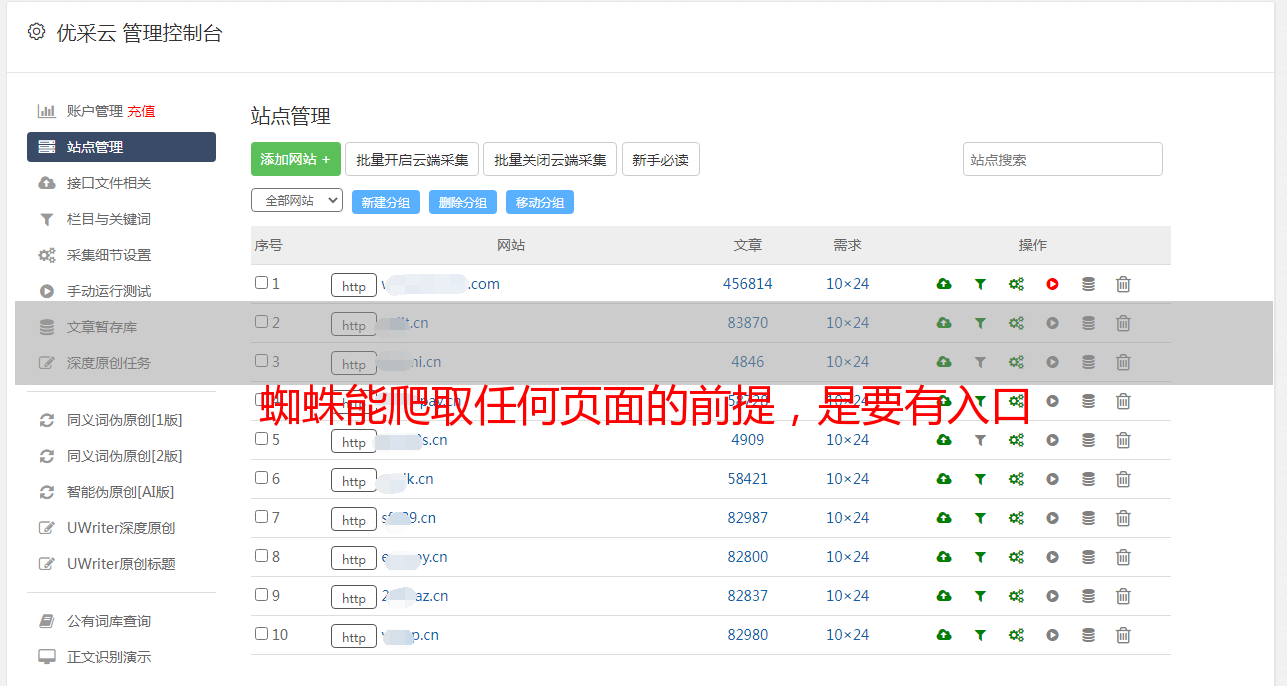
Task: Open the green filter icon in row 8
Action: click(980, 557)
